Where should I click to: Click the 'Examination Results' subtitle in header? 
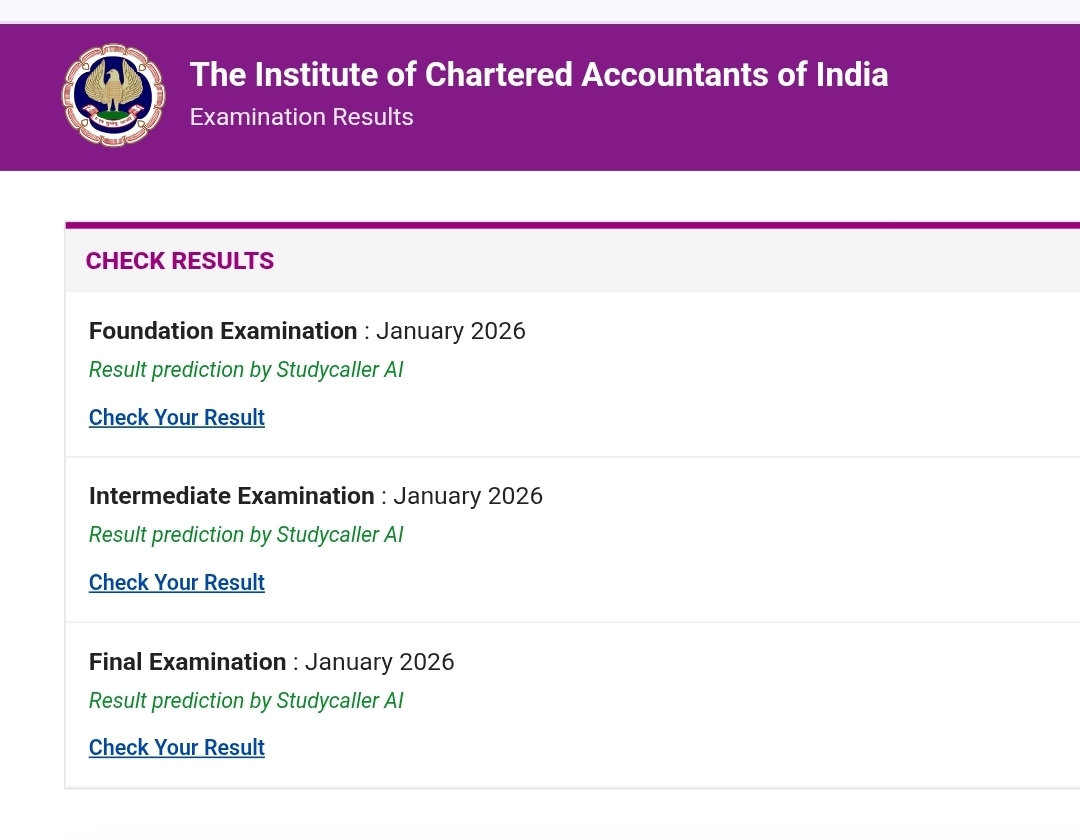(x=301, y=117)
